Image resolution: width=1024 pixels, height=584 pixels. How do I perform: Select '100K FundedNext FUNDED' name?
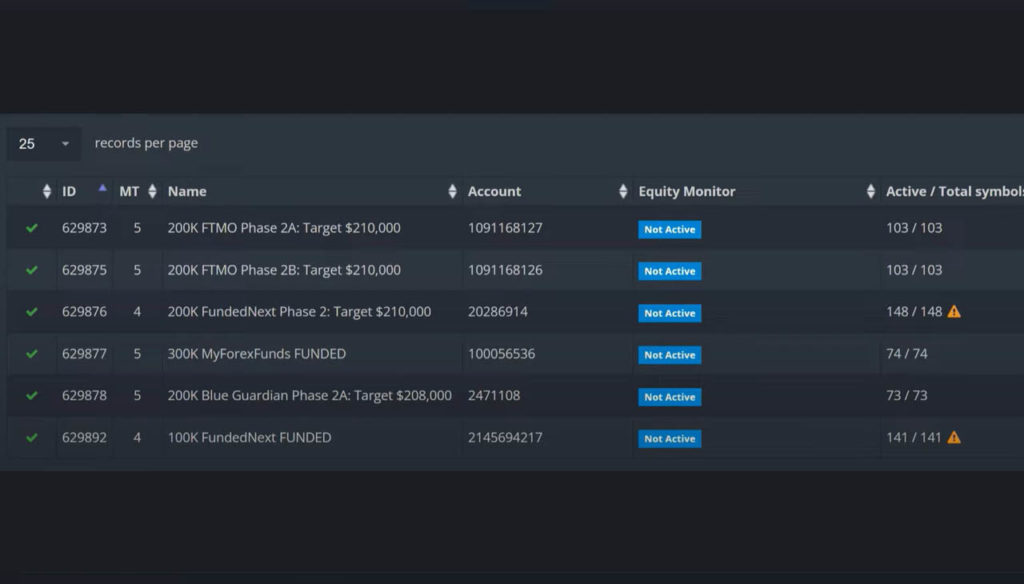249,438
